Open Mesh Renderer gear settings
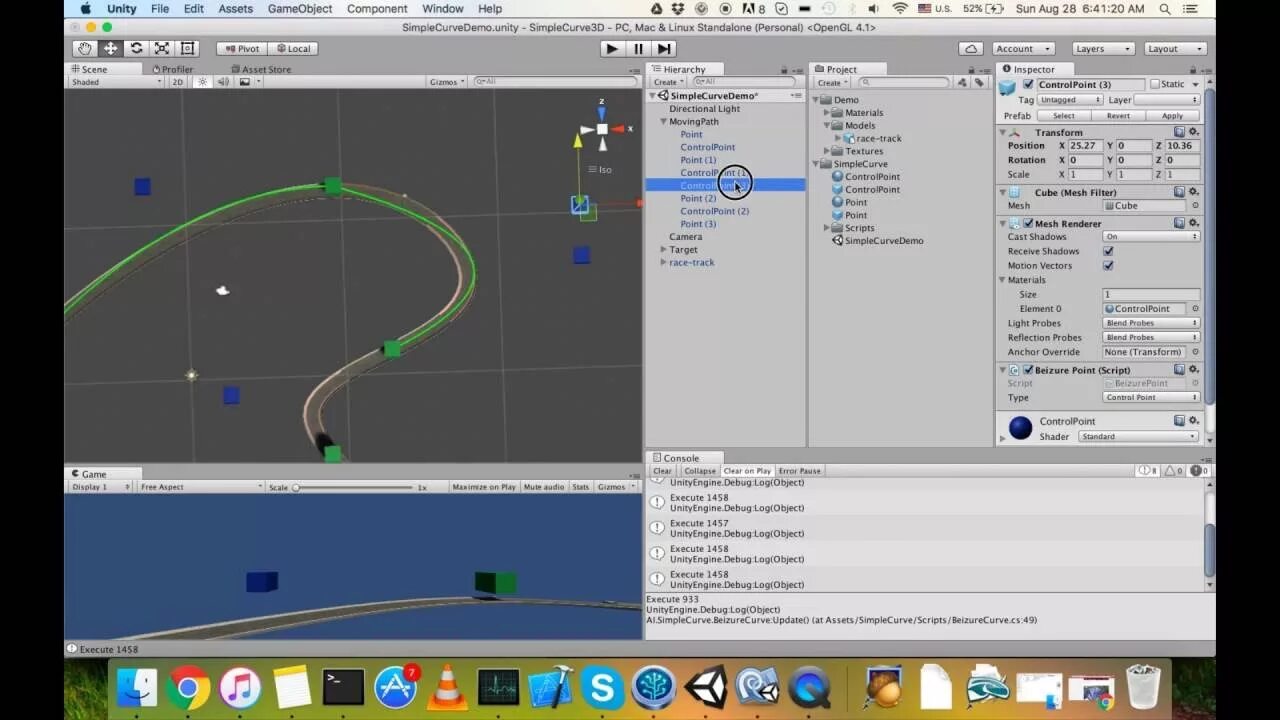The image size is (1280, 720). click(x=1193, y=223)
